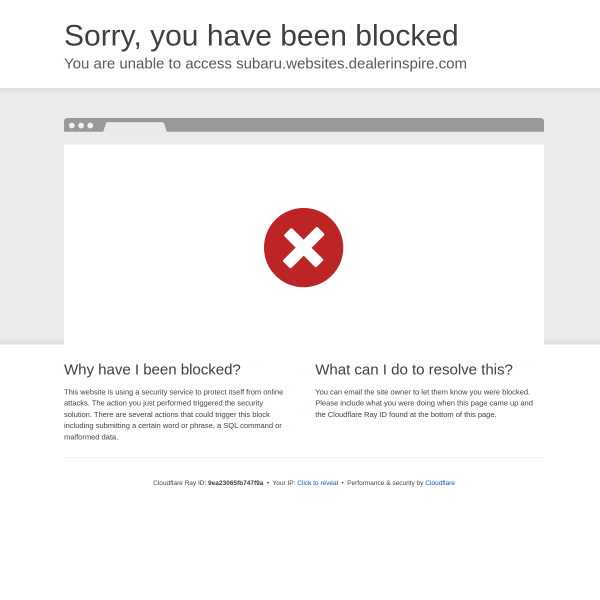Image resolution: width=600 pixels, height=600 pixels.
Task: Click the horizontal divider above the footer
Action: click(304, 457)
